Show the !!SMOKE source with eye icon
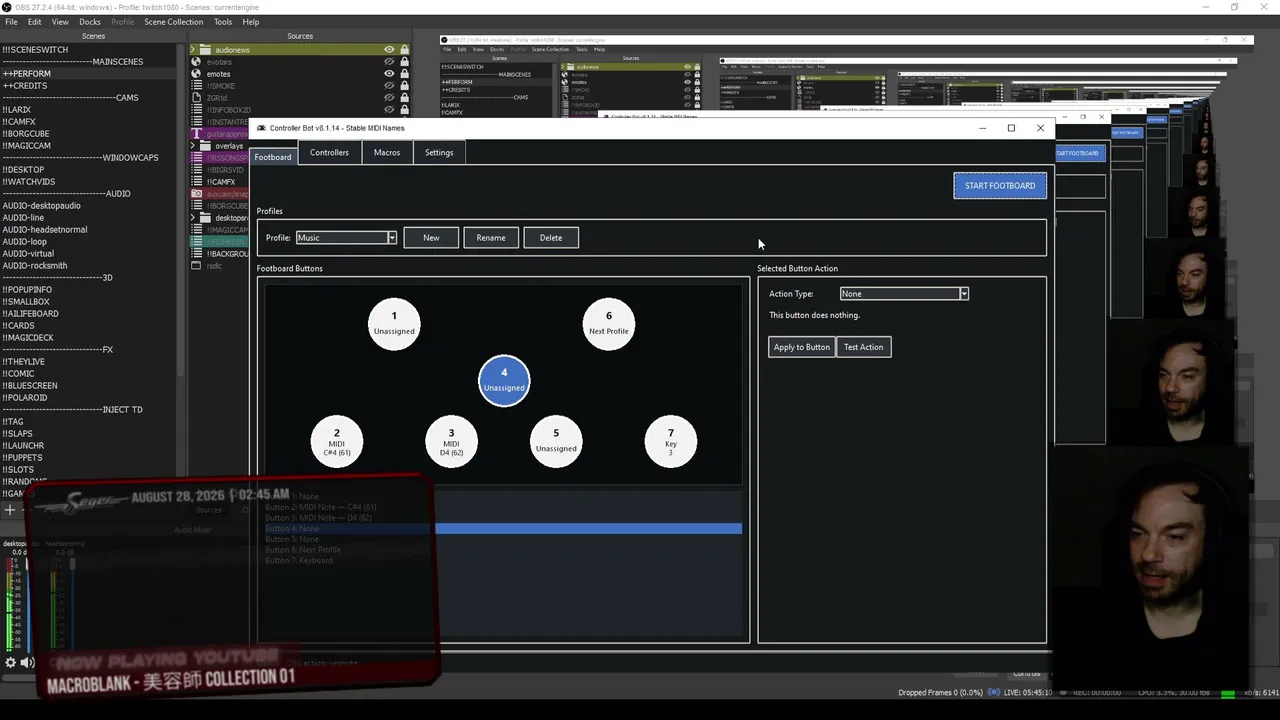Screen dimensions: 1280x720 (x=389, y=86)
